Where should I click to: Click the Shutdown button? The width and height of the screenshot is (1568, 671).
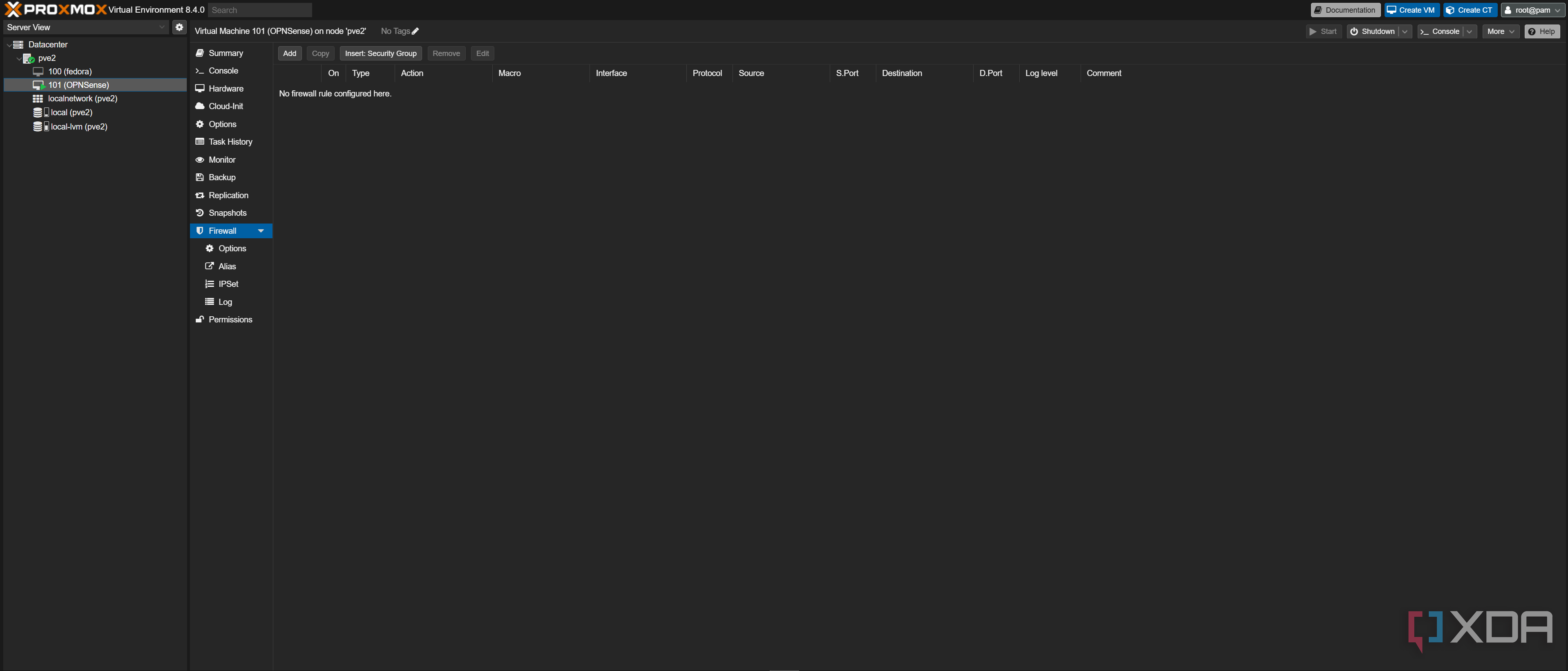click(x=1373, y=31)
